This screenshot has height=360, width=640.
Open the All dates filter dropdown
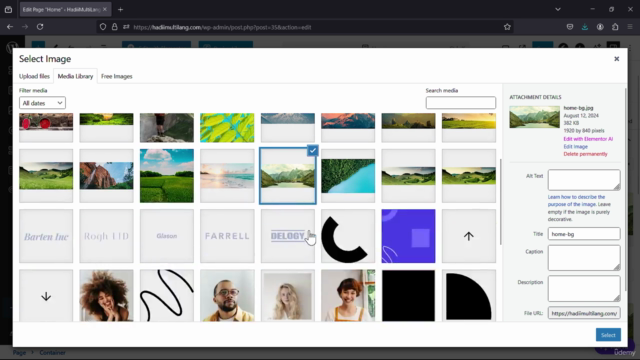[42, 103]
